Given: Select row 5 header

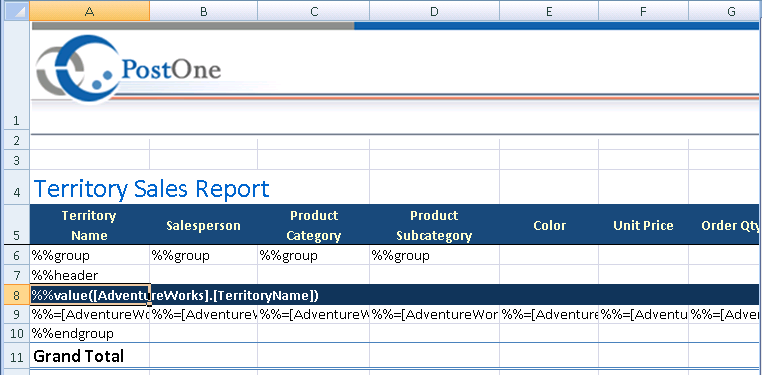Looking at the screenshot, I should [x=16, y=225].
